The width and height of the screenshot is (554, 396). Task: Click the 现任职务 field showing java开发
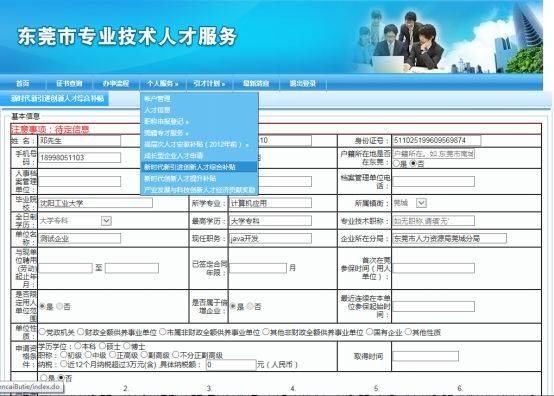click(270, 238)
